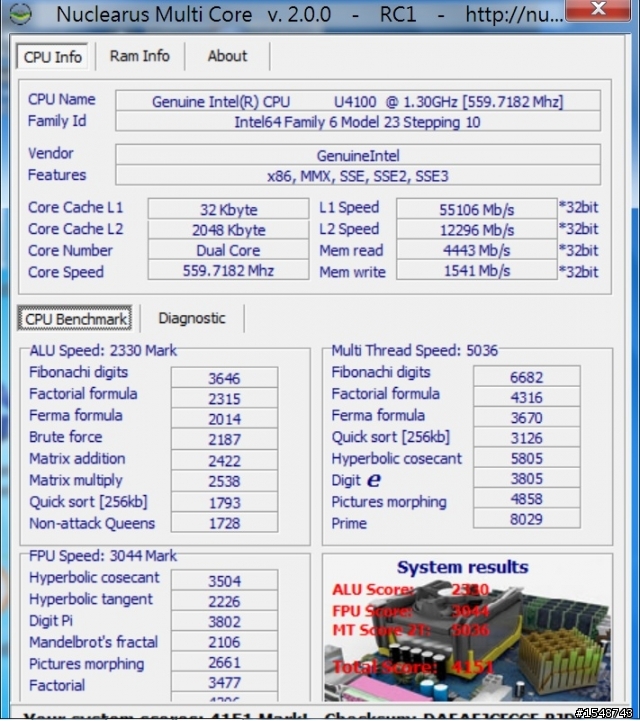The image size is (640, 721).
Task: Click the Features field listing SSE3
Action: (358, 176)
